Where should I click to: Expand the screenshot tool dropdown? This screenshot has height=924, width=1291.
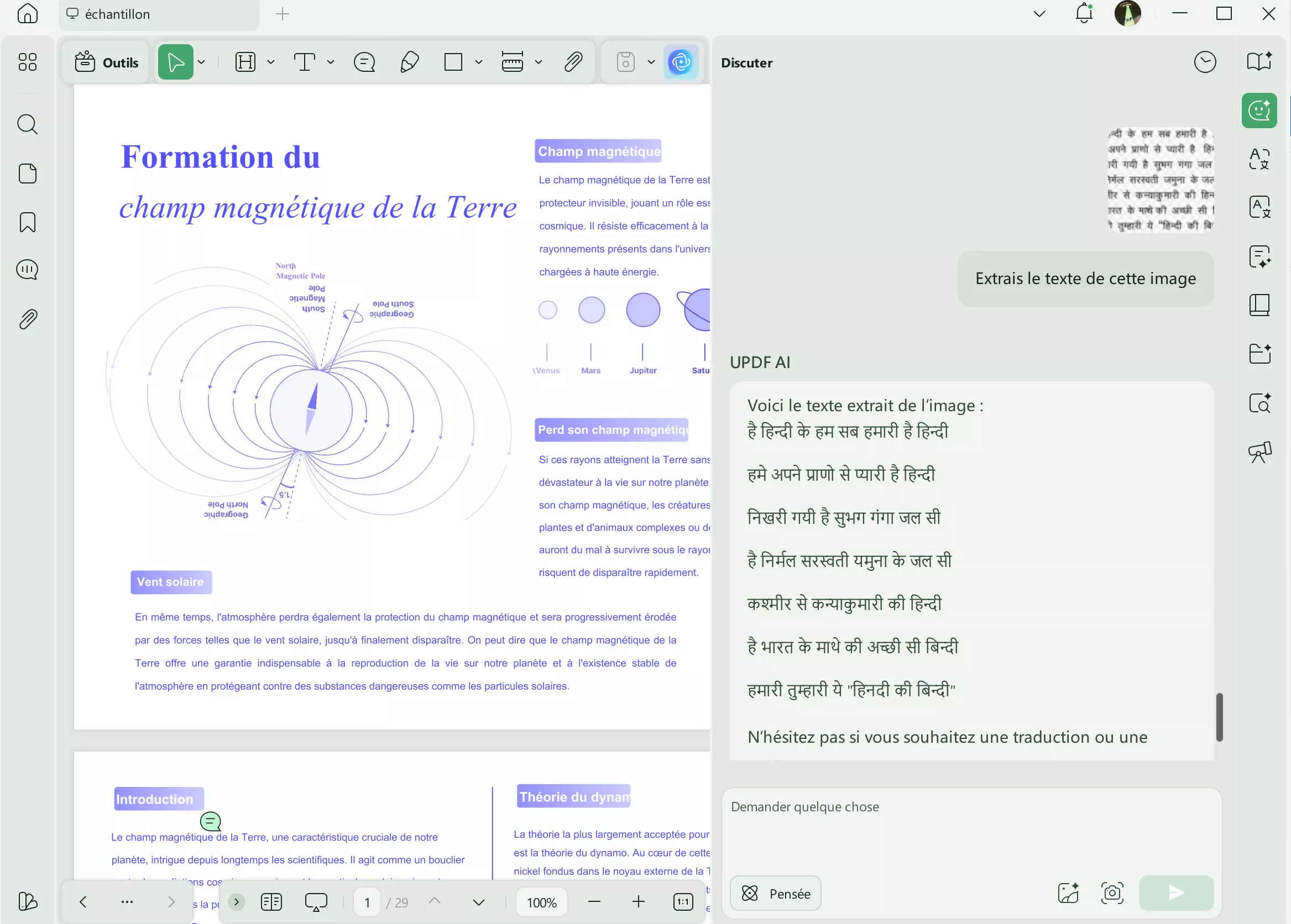click(x=651, y=61)
